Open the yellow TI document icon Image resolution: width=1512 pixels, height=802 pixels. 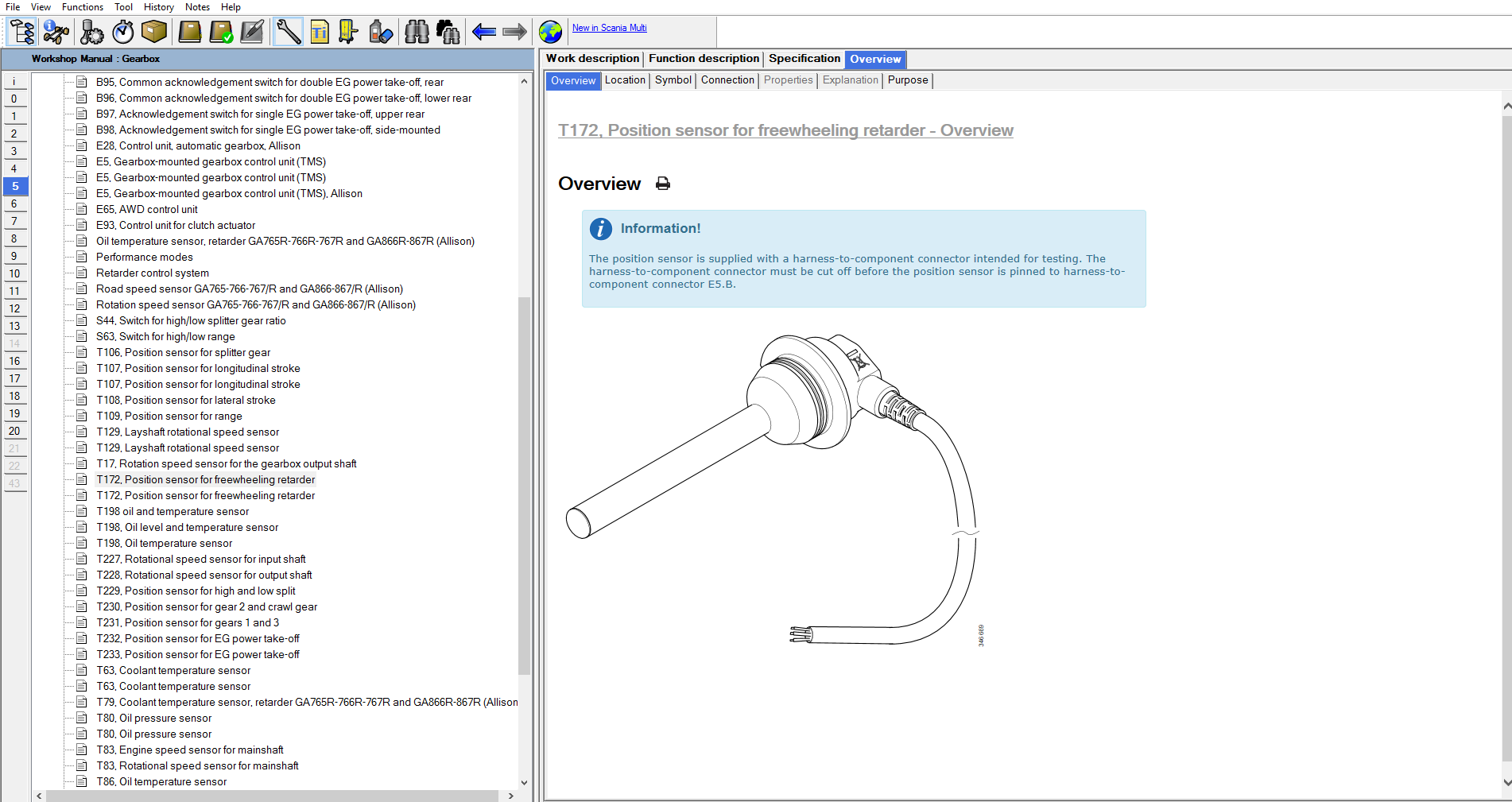coord(320,33)
